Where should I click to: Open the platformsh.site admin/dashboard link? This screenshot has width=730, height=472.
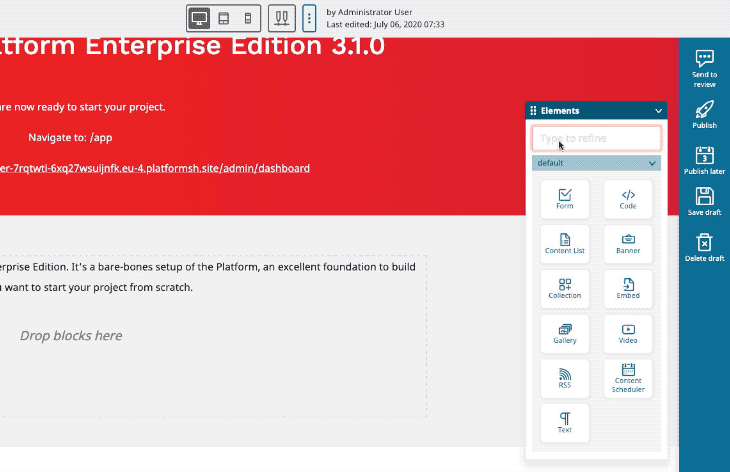(x=155, y=168)
